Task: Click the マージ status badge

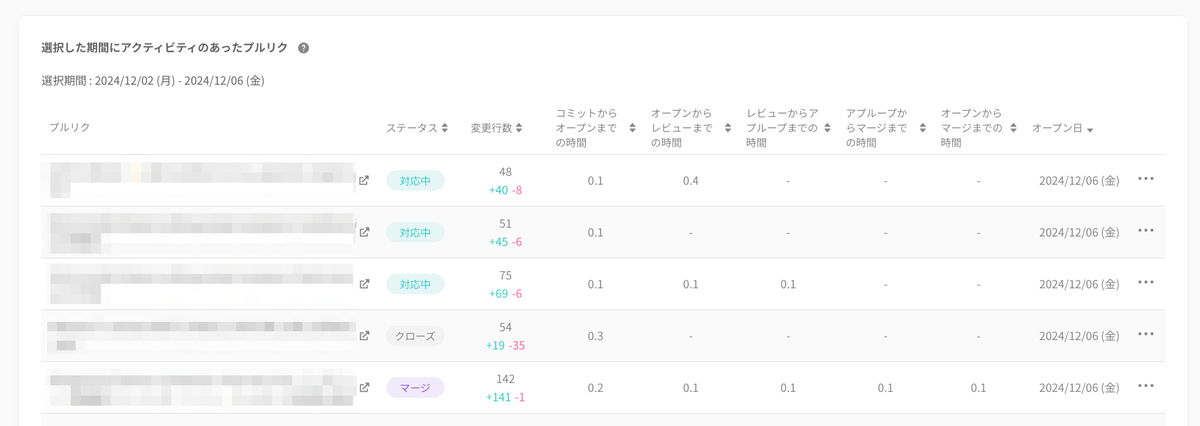Action: (x=415, y=387)
